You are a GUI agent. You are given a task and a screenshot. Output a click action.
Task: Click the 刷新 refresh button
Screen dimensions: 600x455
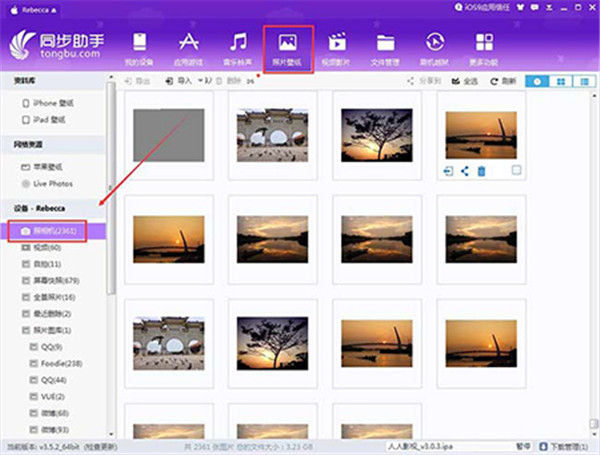click(x=505, y=80)
